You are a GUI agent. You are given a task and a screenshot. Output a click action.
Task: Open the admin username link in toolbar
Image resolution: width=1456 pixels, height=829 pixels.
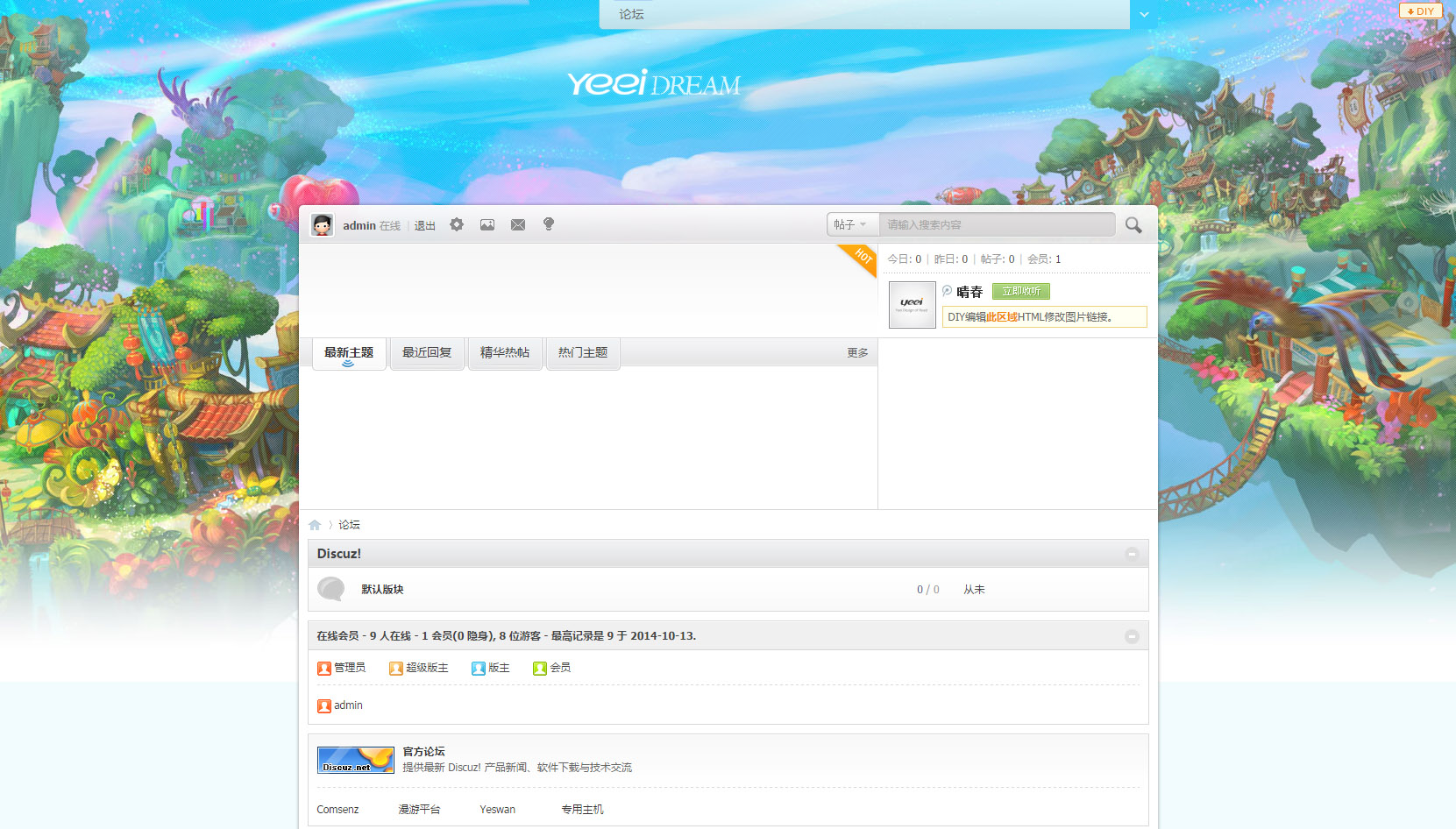(x=359, y=226)
